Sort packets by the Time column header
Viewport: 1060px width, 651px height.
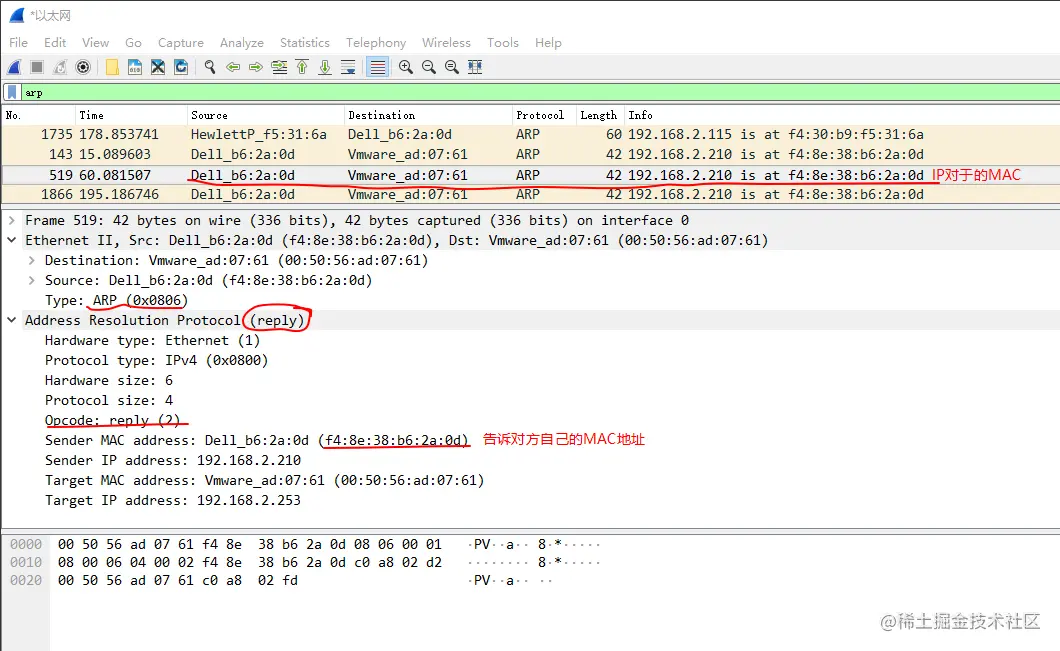[131, 116]
